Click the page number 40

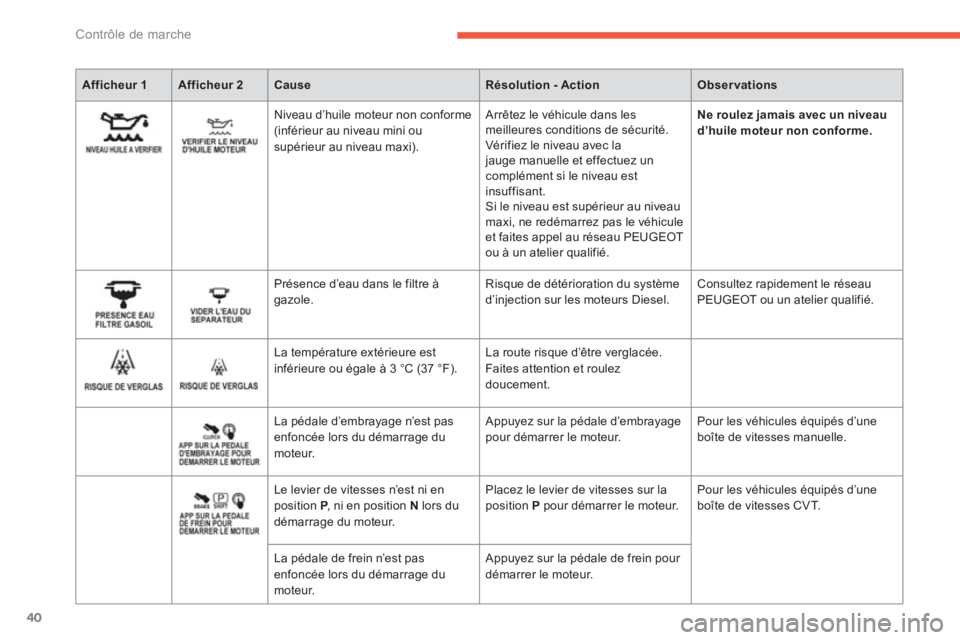click(34, 617)
